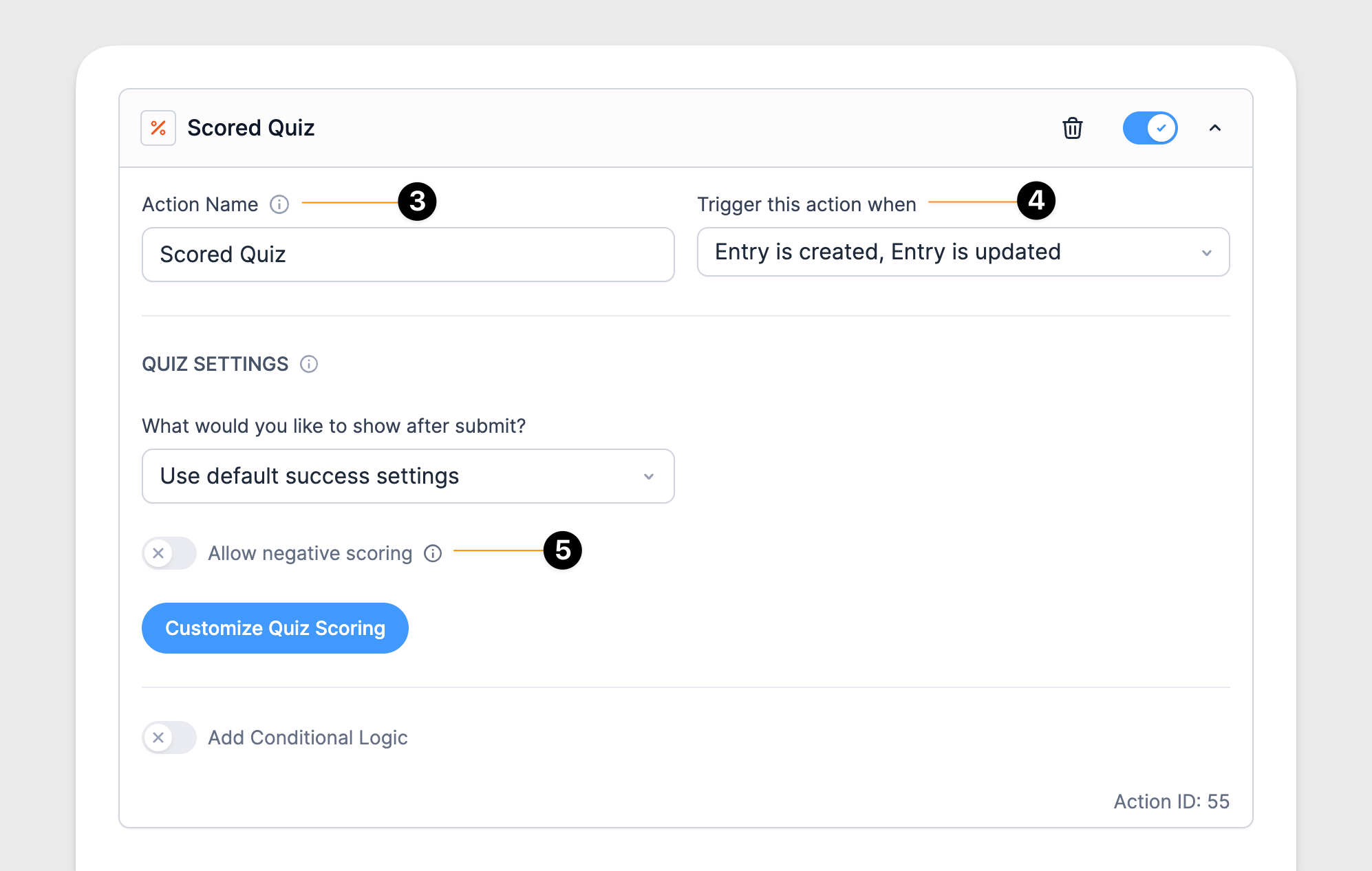1372x871 pixels.
Task: Click the Allow negative scoring info icon
Action: coord(433,553)
